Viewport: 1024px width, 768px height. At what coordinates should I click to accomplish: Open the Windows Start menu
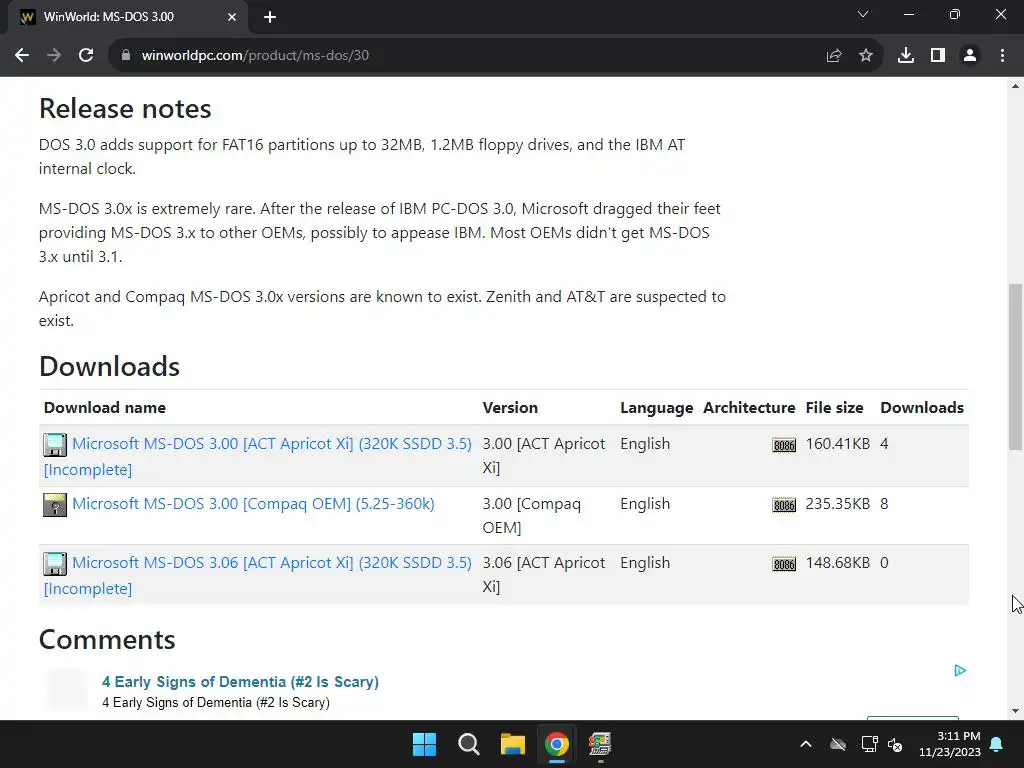[424, 744]
